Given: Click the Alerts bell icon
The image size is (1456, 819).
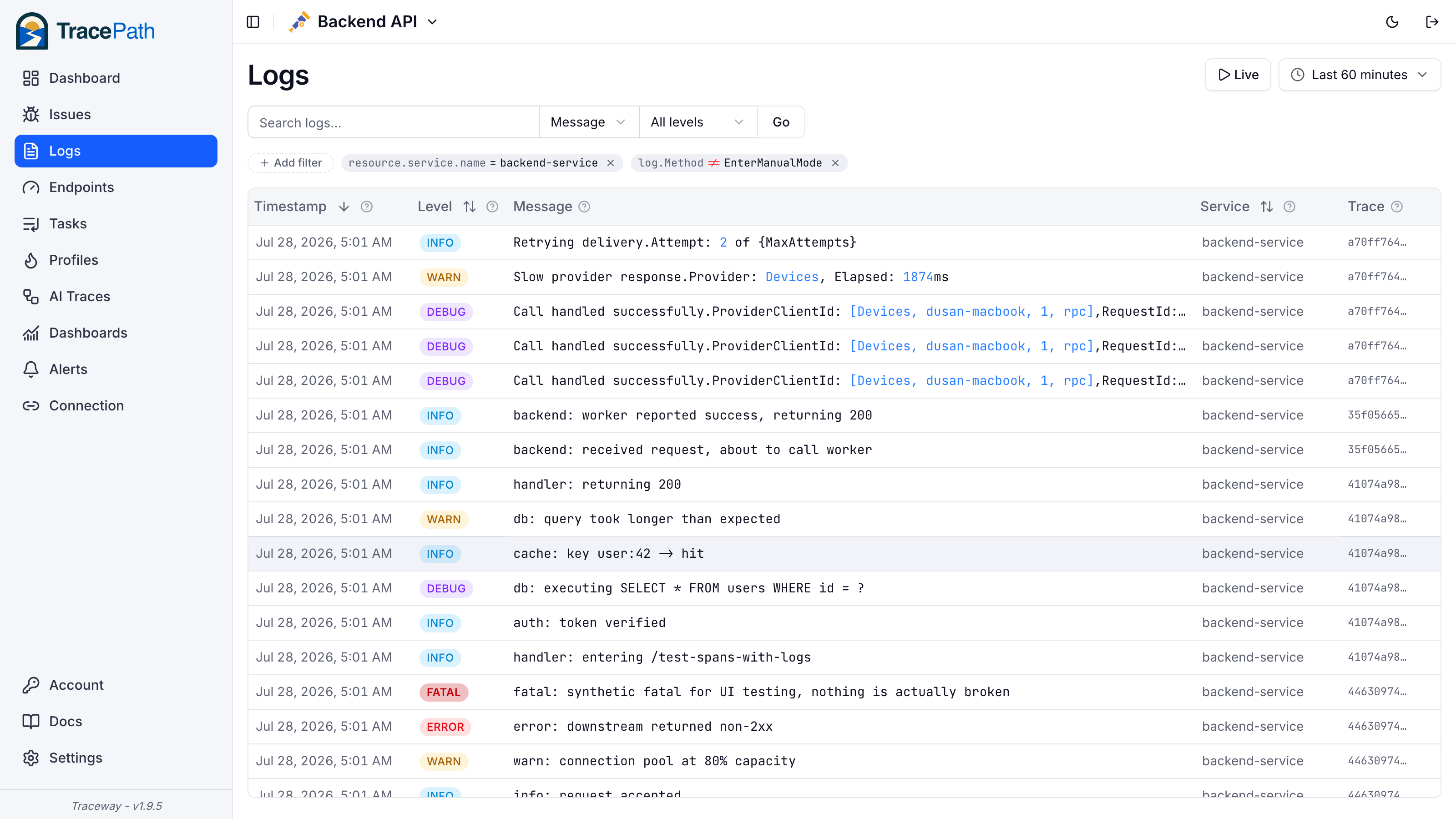Looking at the screenshot, I should pos(30,369).
